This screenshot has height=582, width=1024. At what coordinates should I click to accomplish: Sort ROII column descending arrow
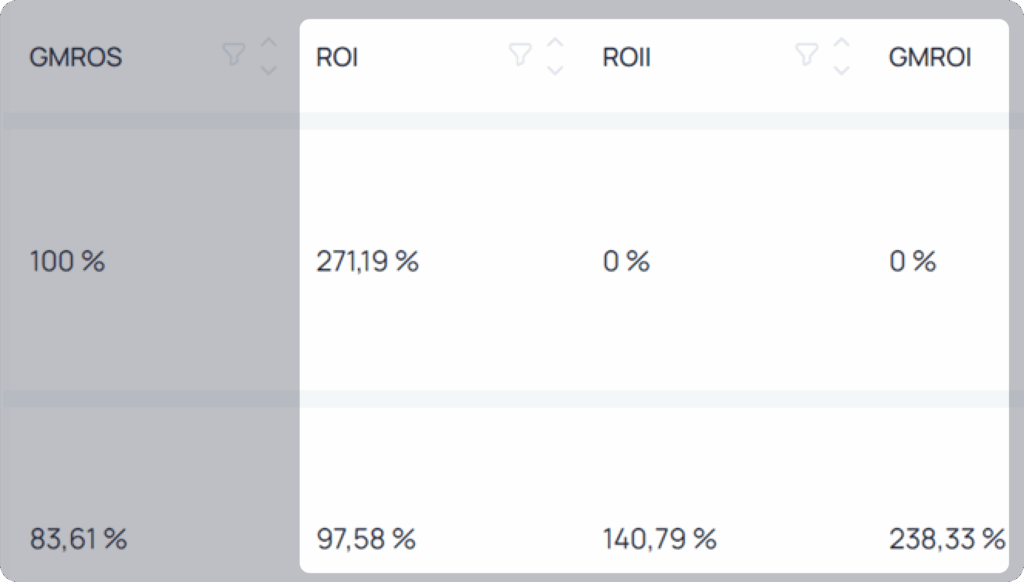842,70
